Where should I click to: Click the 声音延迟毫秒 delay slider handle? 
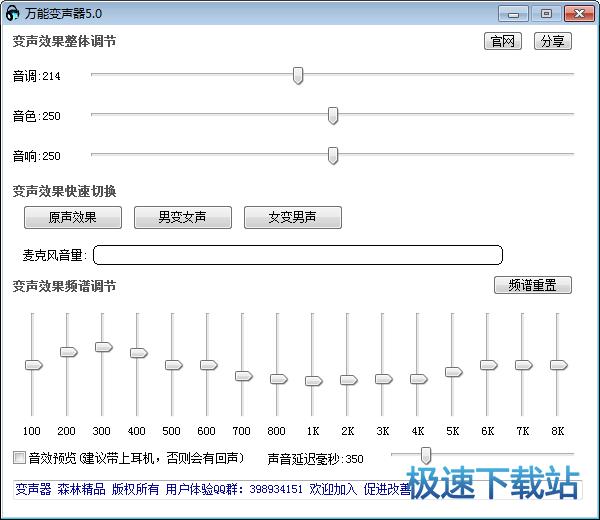click(x=426, y=455)
